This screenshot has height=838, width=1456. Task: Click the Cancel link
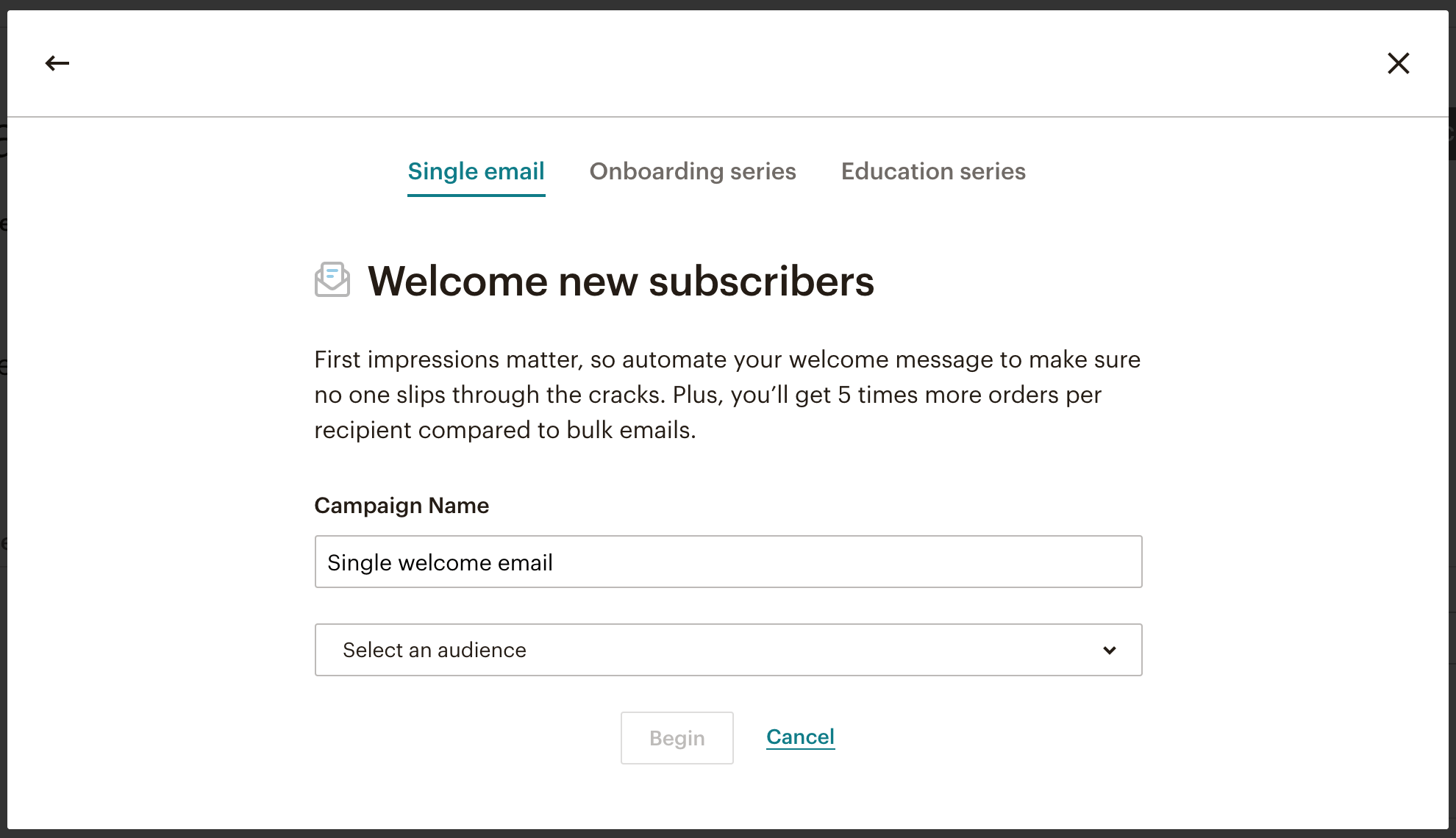point(800,737)
